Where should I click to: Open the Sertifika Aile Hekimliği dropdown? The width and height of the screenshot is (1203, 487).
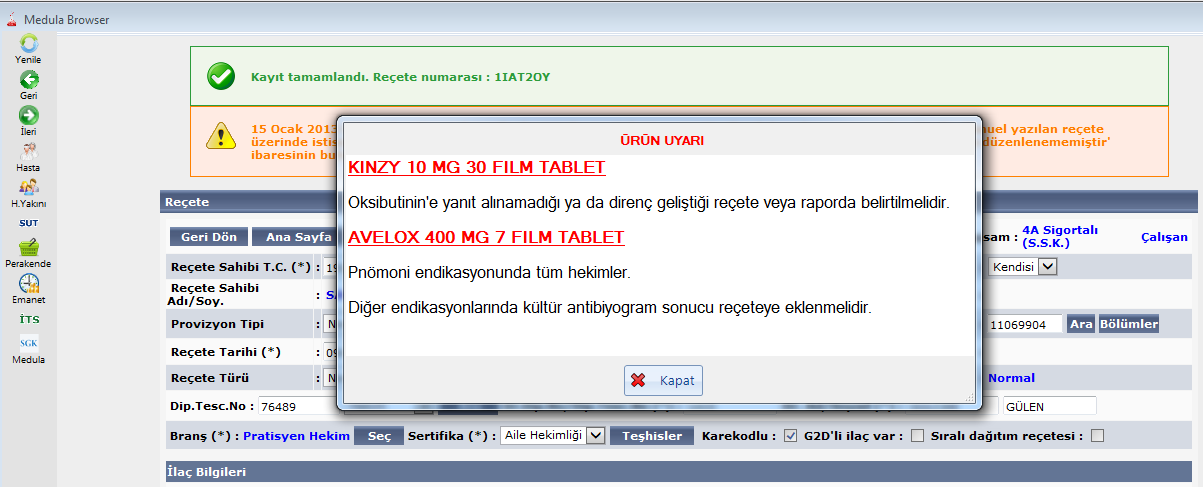(553, 436)
